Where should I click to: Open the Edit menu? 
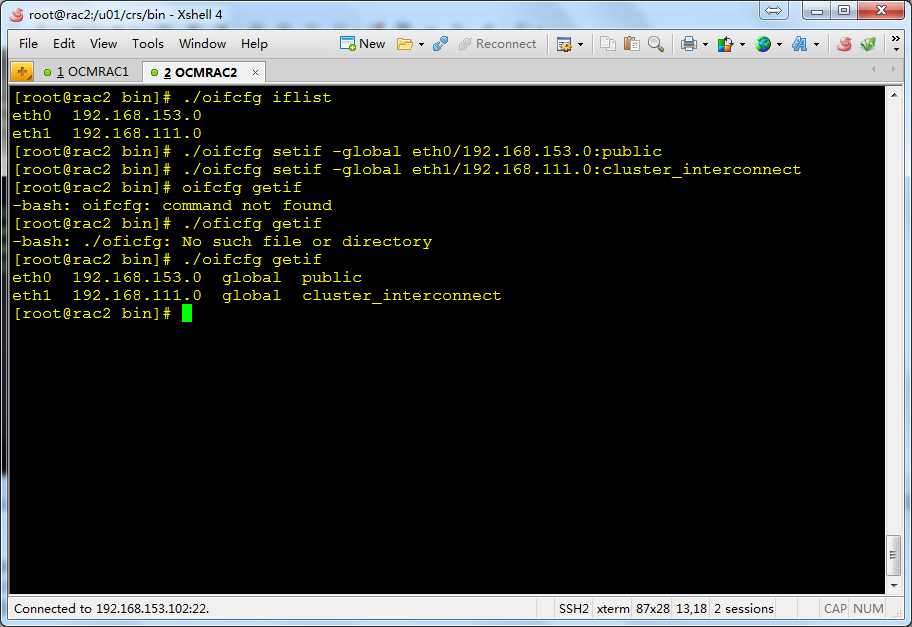(63, 44)
